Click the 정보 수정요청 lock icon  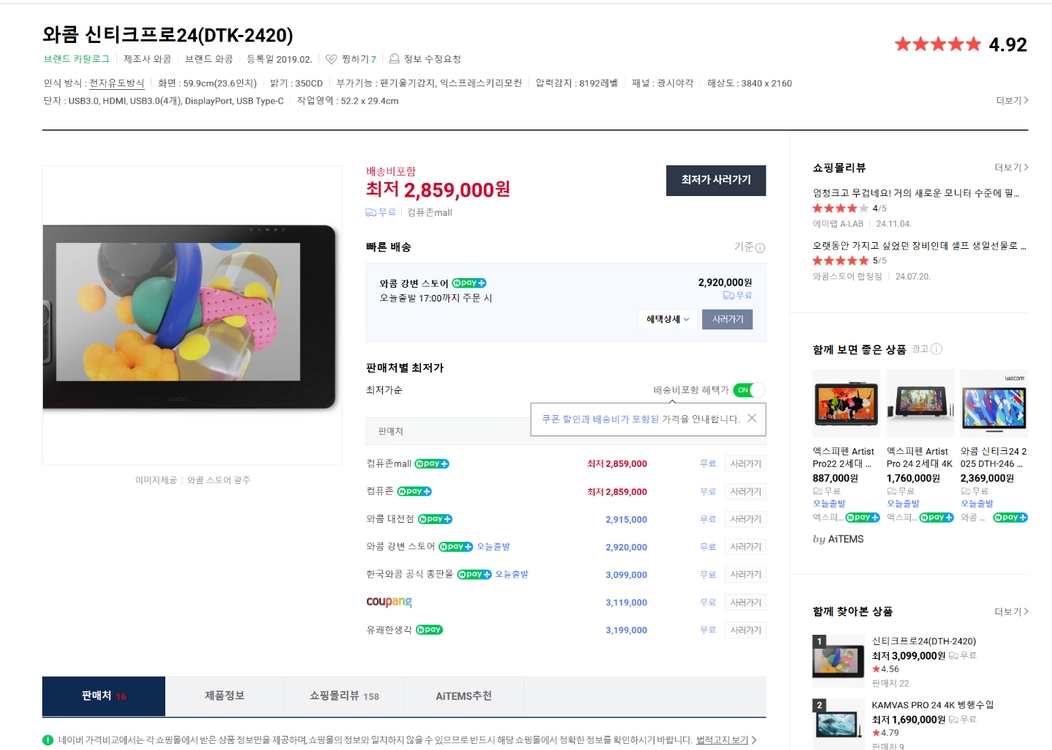[394, 59]
